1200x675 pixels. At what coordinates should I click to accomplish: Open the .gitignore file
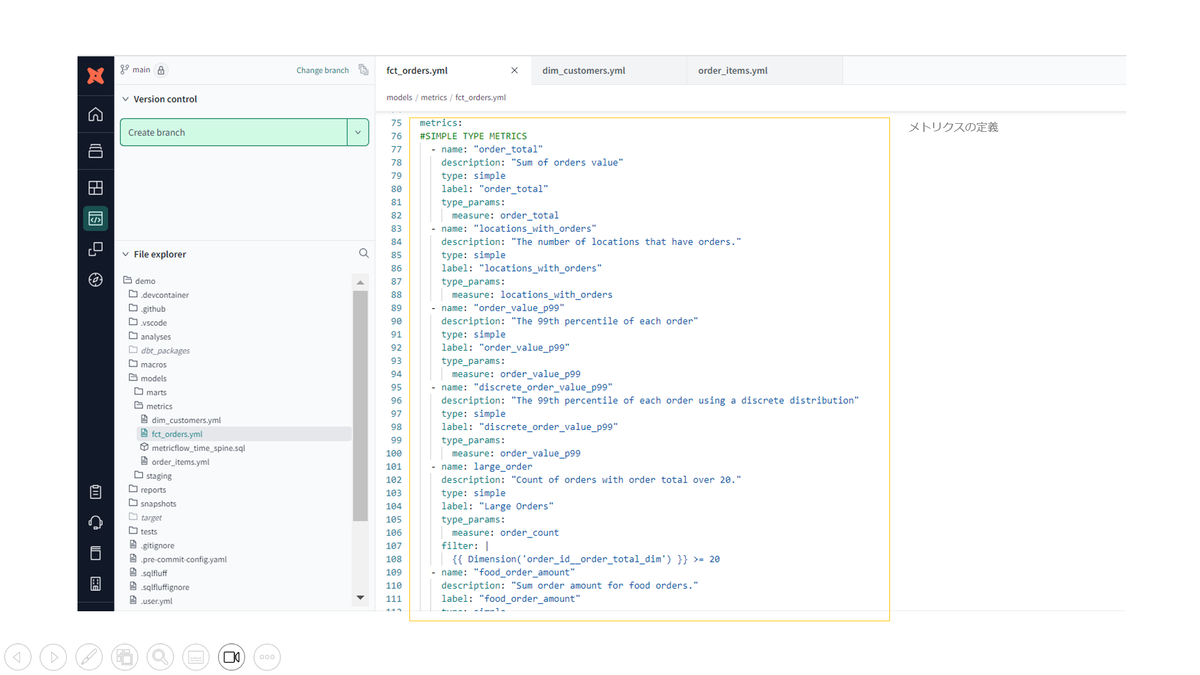click(x=151, y=546)
